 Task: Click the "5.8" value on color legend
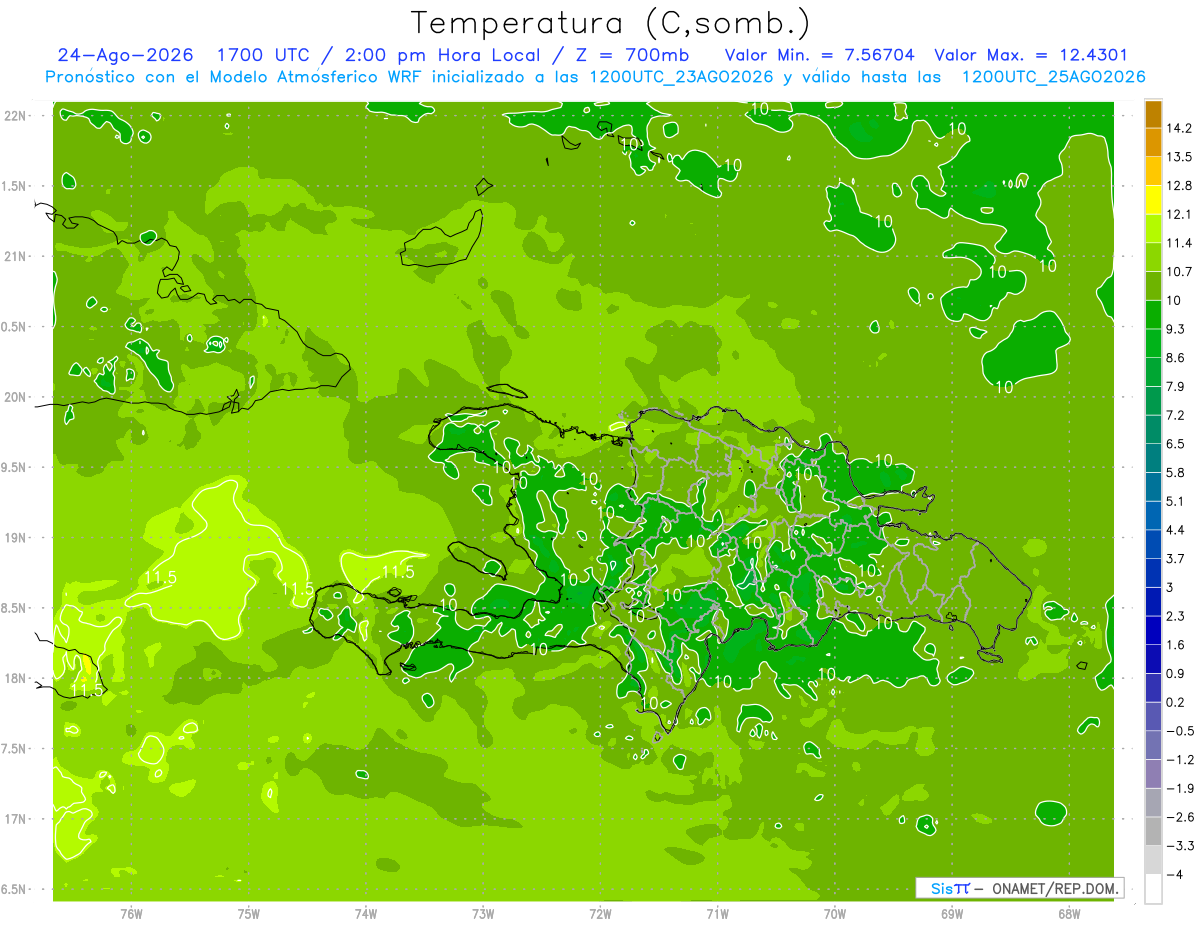tap(1176, 472)
